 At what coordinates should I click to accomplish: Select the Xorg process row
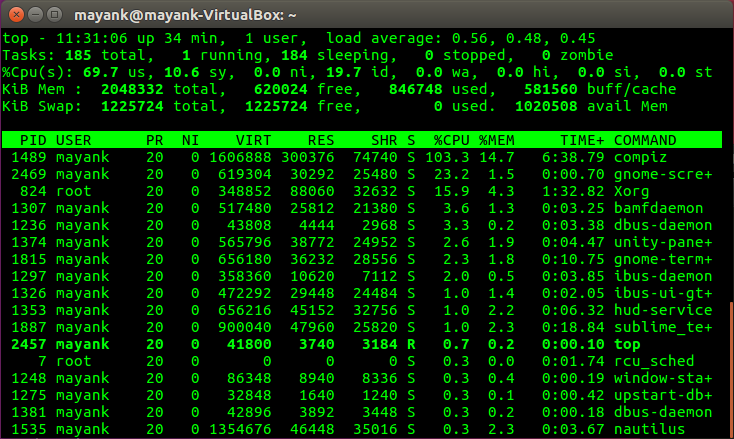361,191
